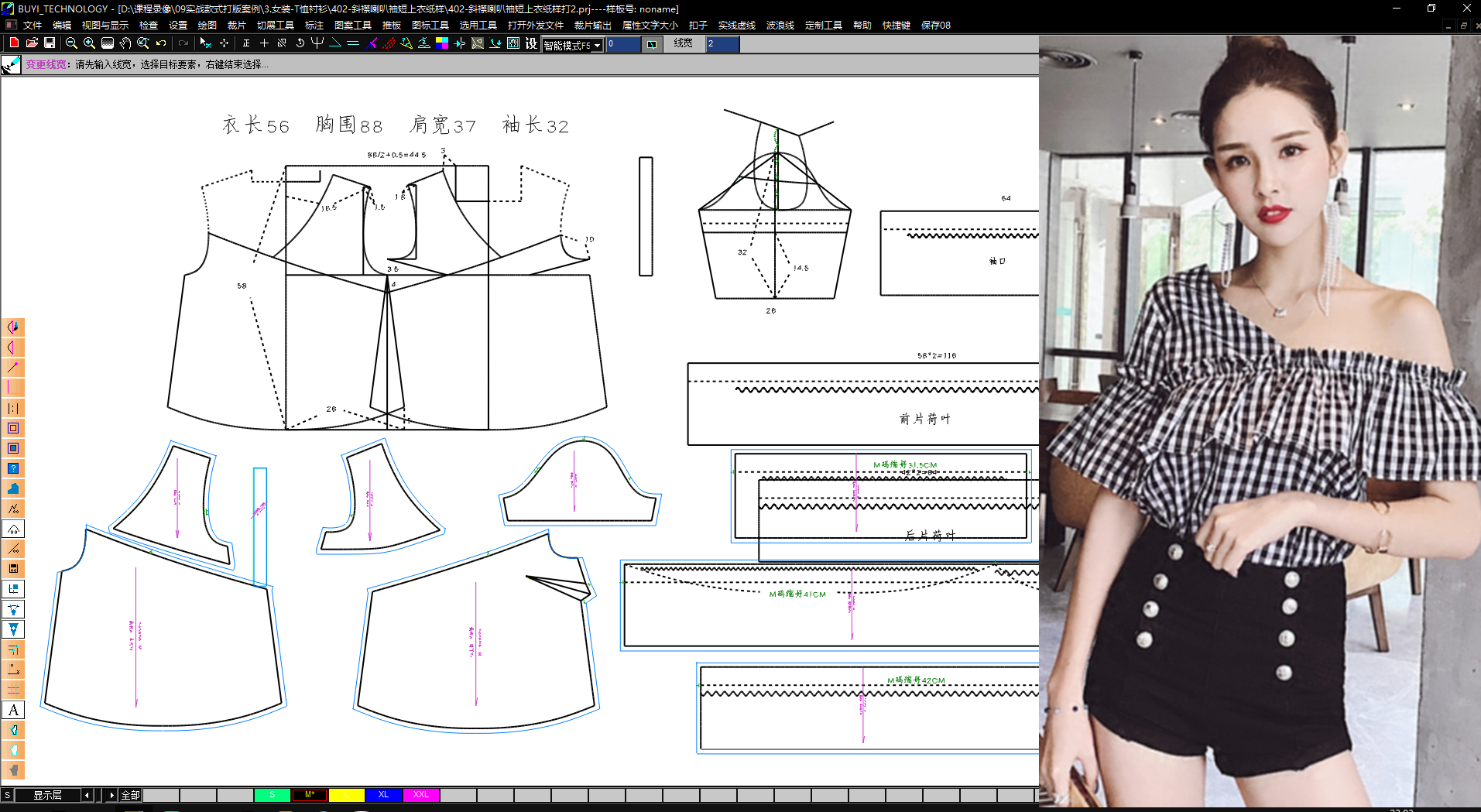Screen dimensions: 1481x812
Task: Click the blue shape icon in the left toolbox
Action: pyautogui.click(x=13, y=488)
